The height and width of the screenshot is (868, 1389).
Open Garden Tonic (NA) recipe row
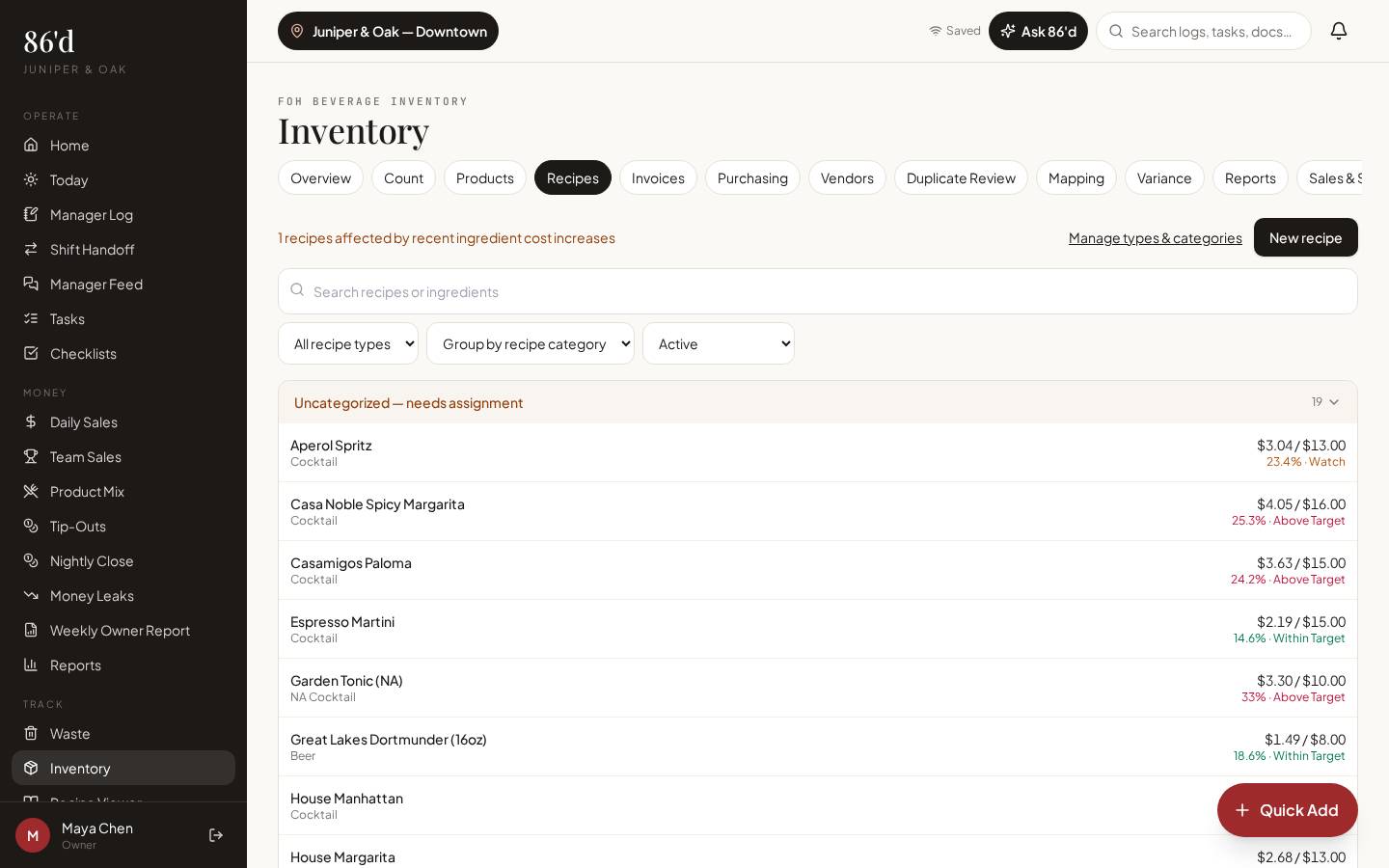[x=818, y=688]
